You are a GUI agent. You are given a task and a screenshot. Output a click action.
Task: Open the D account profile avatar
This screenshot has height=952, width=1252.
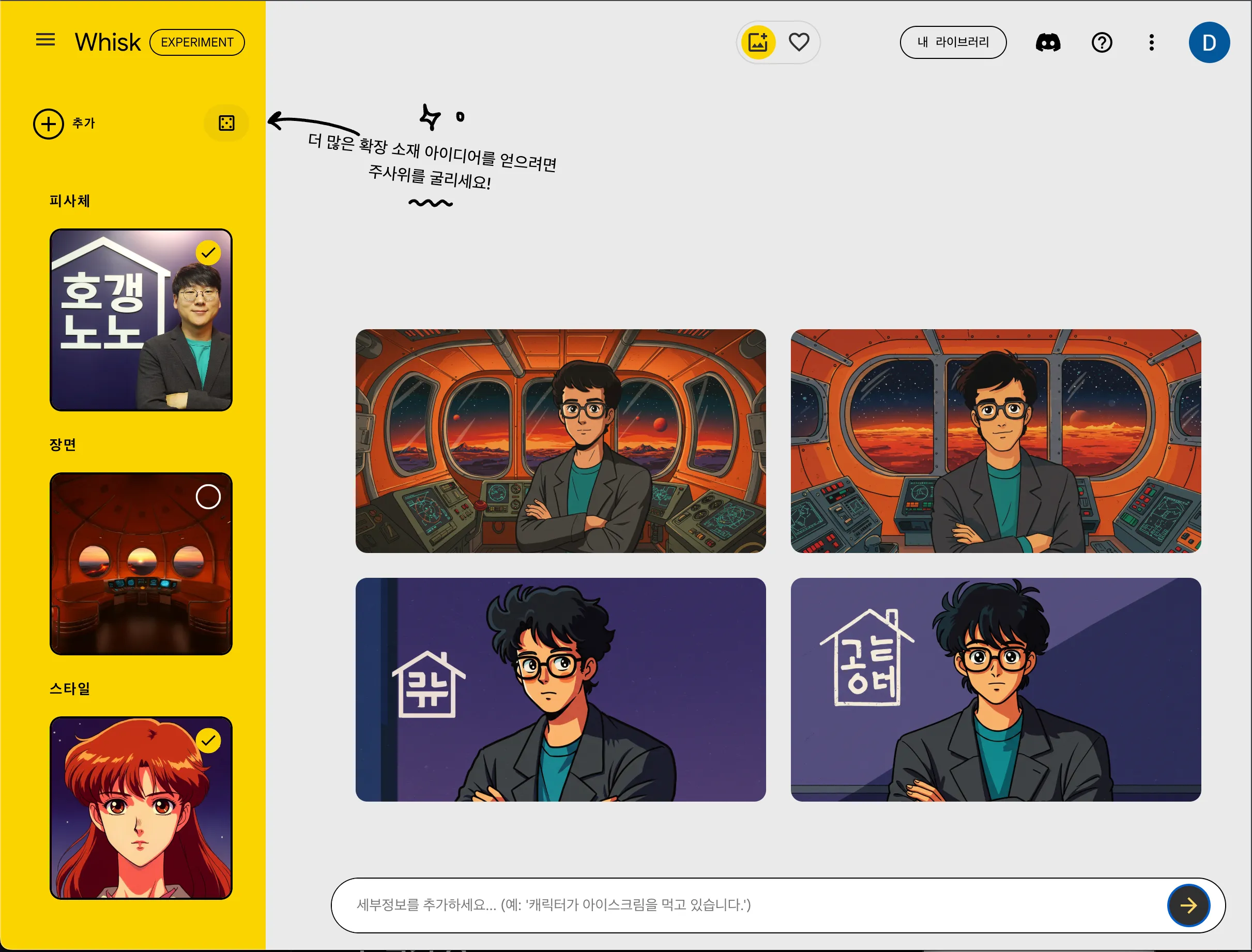click(1209, 42)
